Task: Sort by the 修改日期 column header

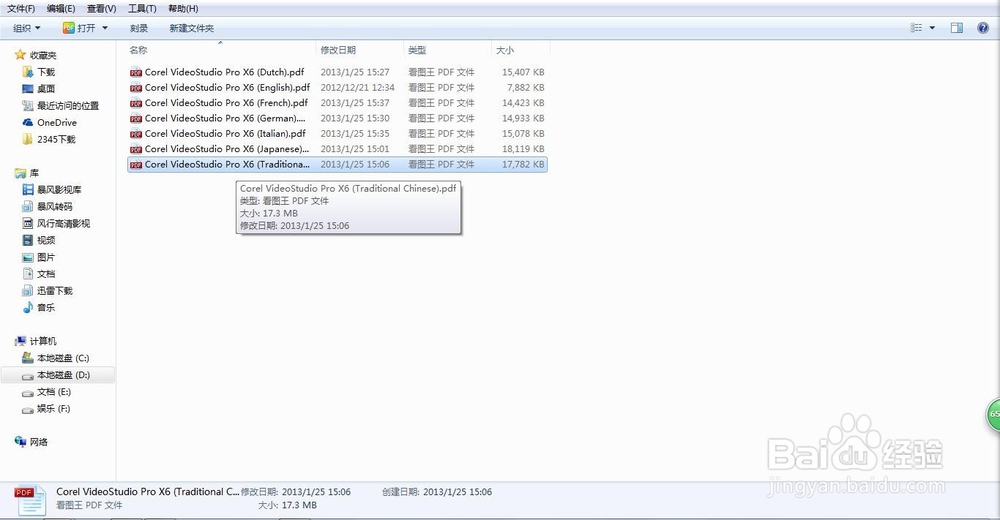Action: click(338, 50)
